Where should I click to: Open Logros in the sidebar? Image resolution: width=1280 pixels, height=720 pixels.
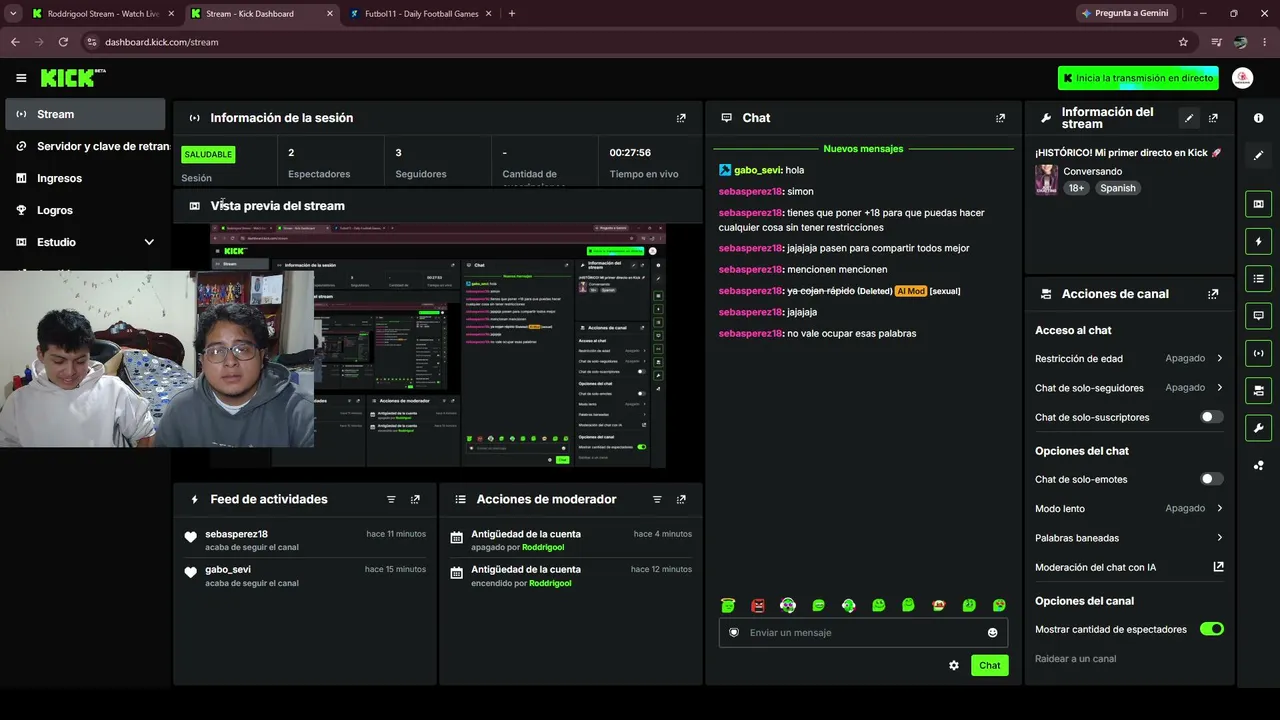coord(85,210)
